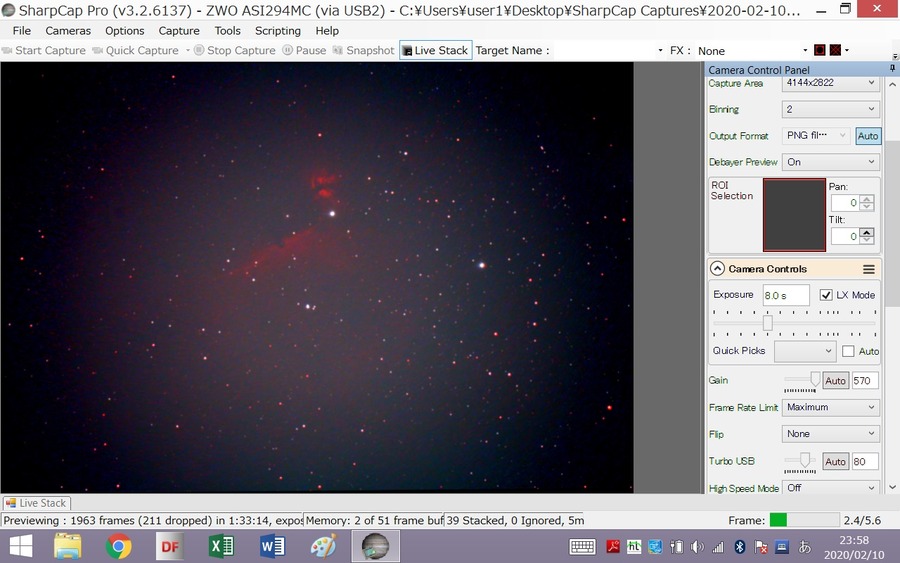Click the Turbo USB slider handle
This screenshot has width=900, height=563.
coord(805,460)
